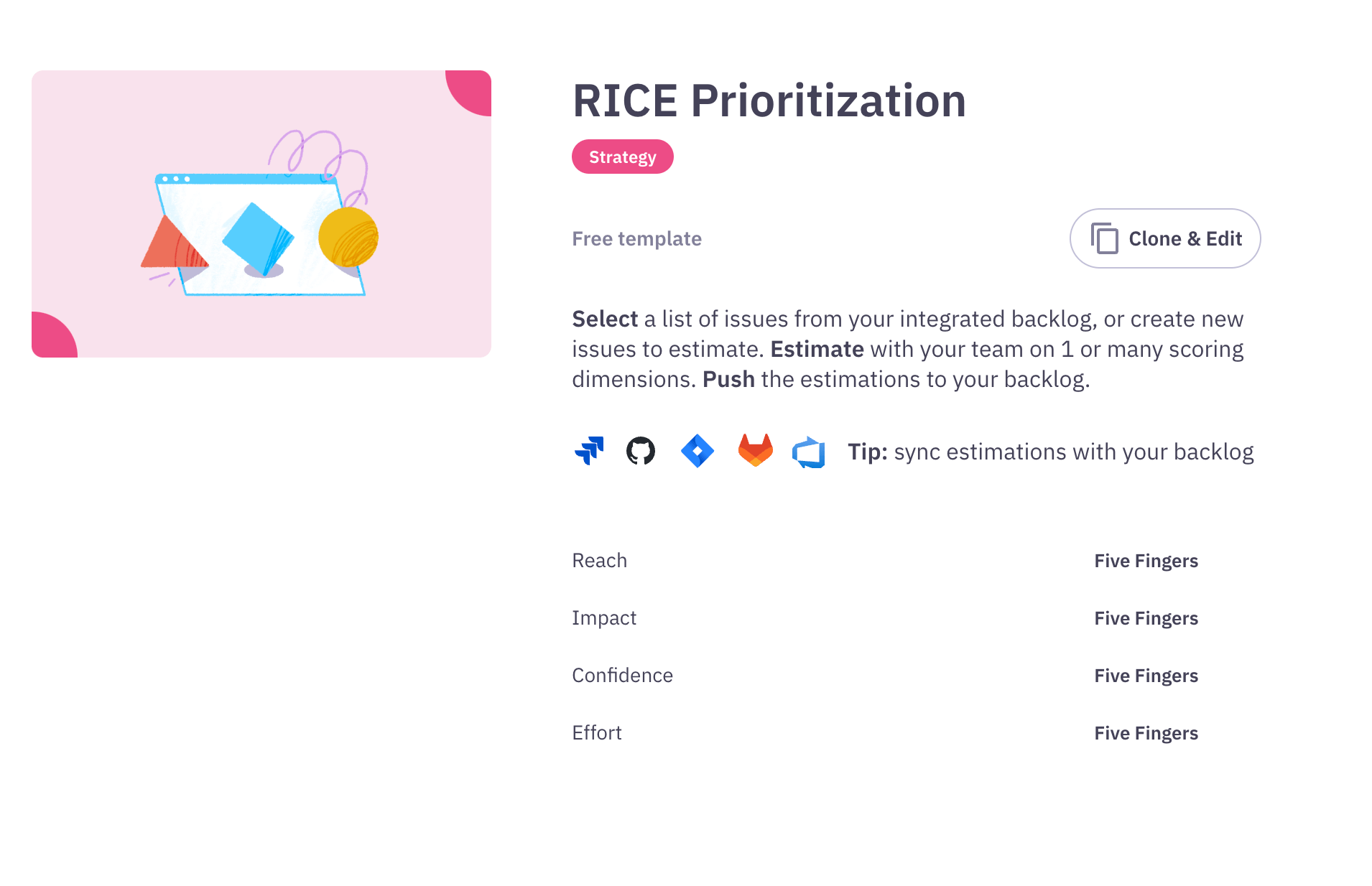Open the GitLab integration icon
This screenshot has height=886, width=1372.
click(x=754, y=451)
